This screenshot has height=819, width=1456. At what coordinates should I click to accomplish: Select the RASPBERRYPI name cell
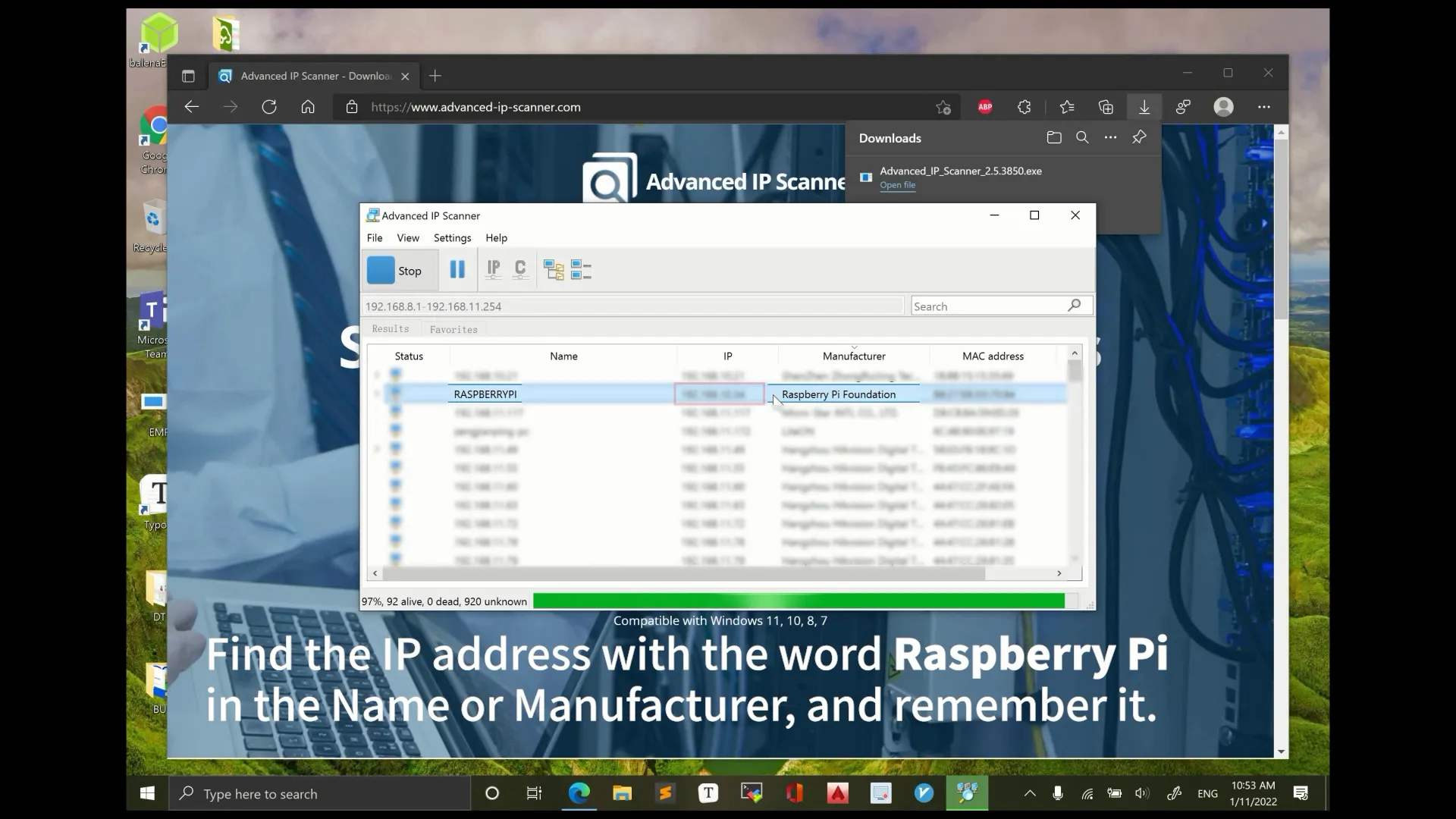coord(485,394)
